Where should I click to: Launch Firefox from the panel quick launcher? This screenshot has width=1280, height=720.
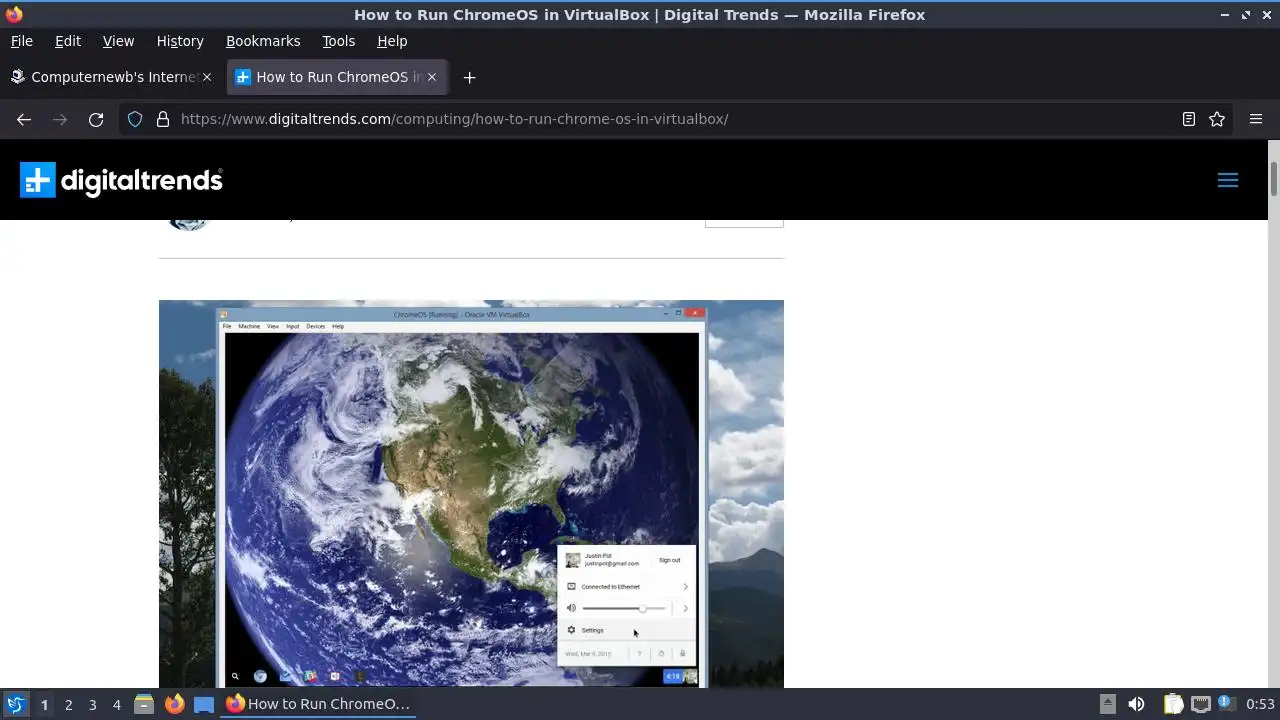pos(174,704)
